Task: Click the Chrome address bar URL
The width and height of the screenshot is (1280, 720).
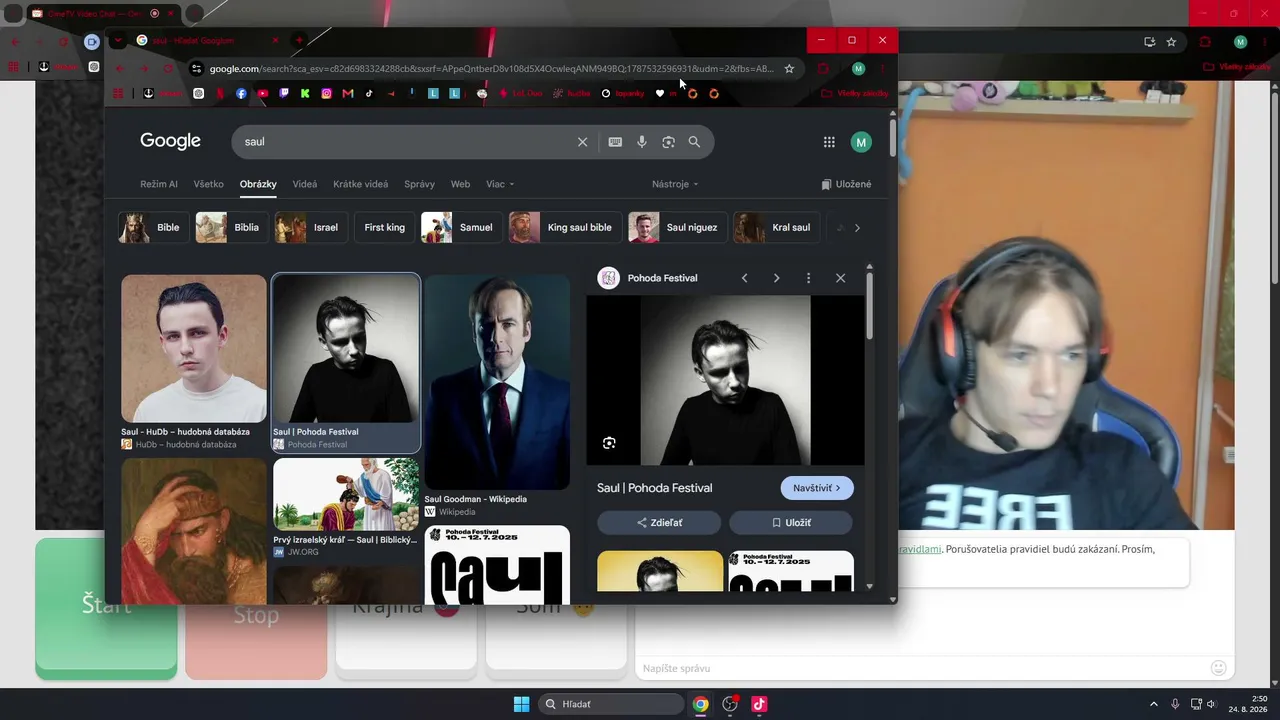Action: point(490,69)
